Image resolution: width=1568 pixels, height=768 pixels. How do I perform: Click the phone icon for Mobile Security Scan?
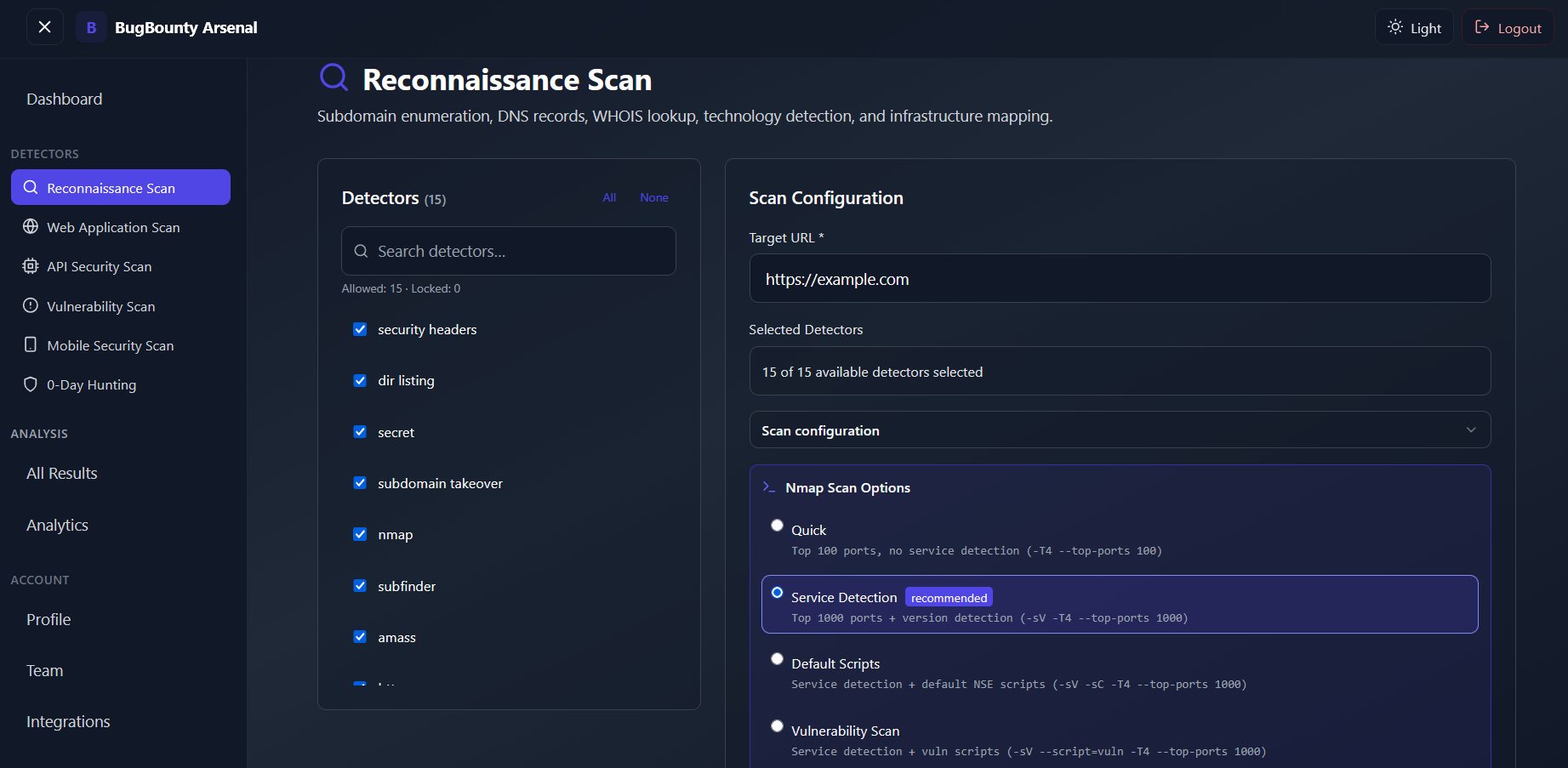pyautogui.click(x=31, y=344)
